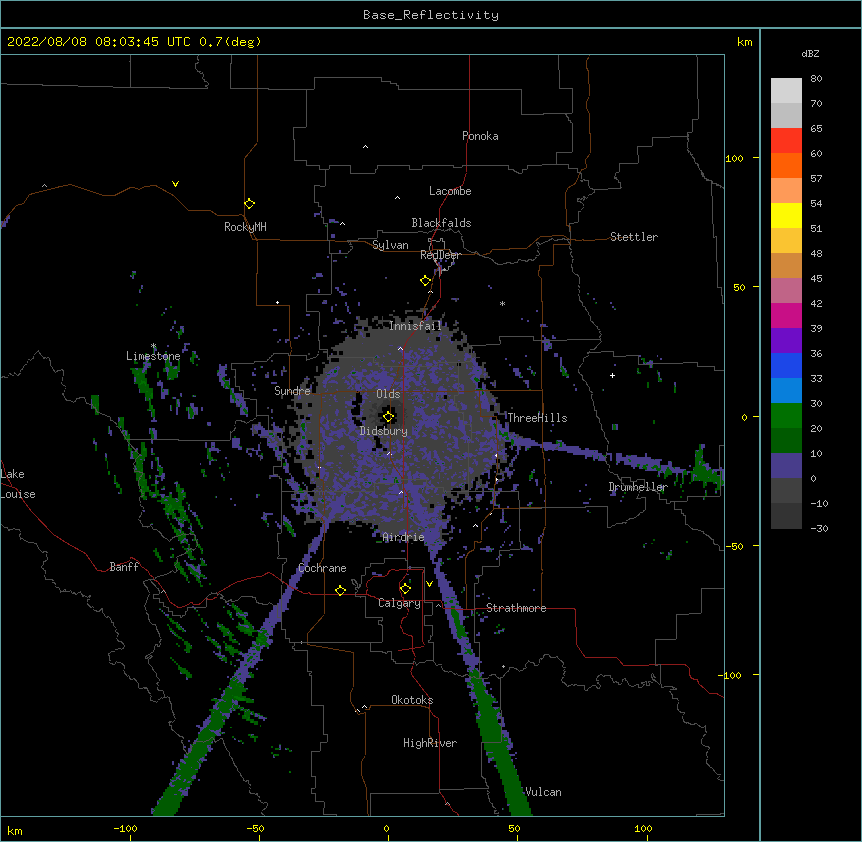Click the HighRiver label
The width and height of the screenshot is (862, 842).
click(430, 743)
